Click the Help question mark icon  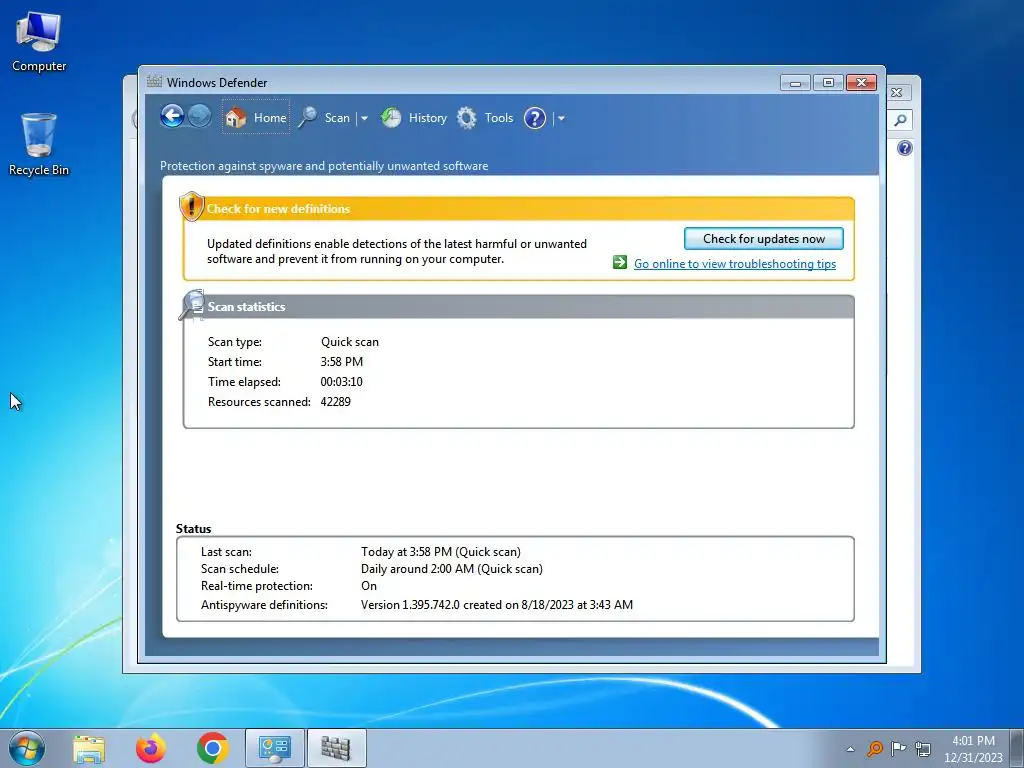pos(535,118)
